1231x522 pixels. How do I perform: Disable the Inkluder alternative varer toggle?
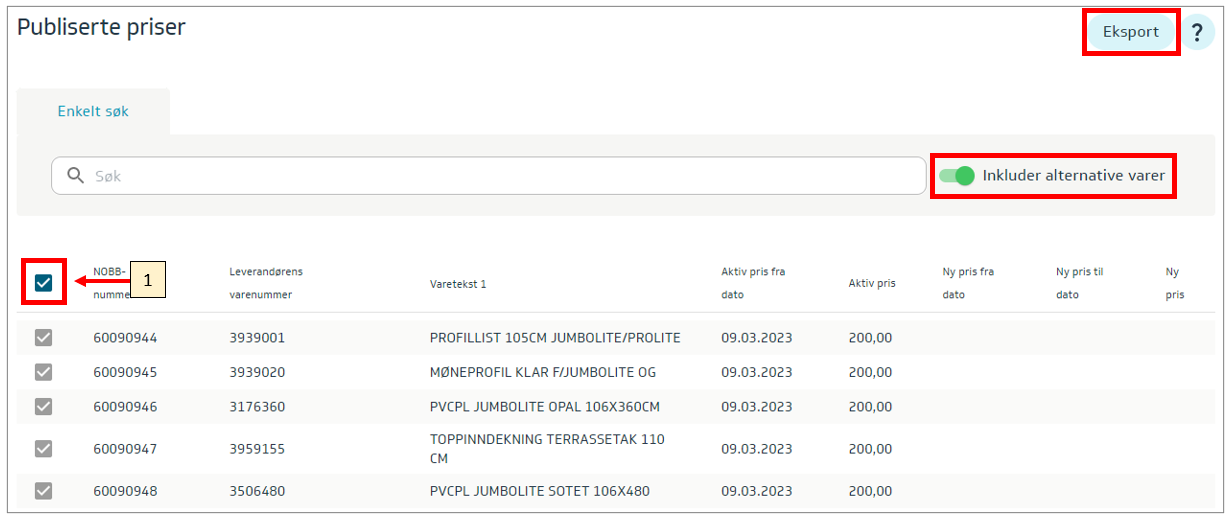coord(957,176)
